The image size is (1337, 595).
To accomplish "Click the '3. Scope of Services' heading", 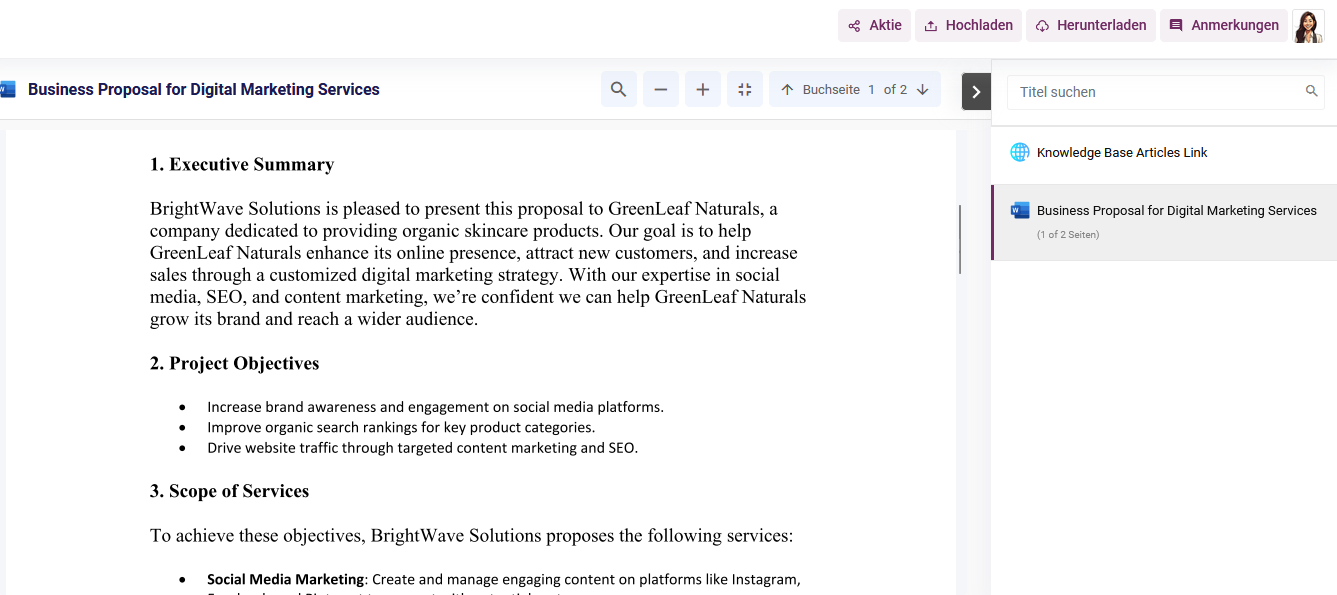I will click(x=230, y=491).
